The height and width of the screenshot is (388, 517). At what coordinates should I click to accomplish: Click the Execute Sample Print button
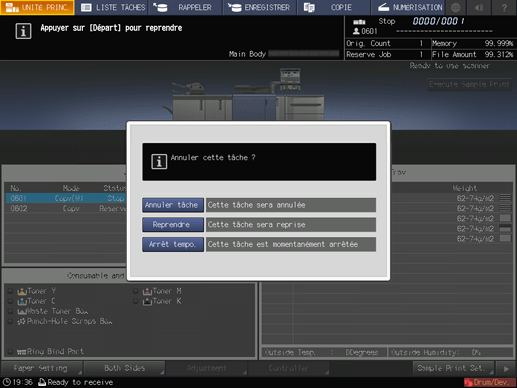tap(469, 84)
